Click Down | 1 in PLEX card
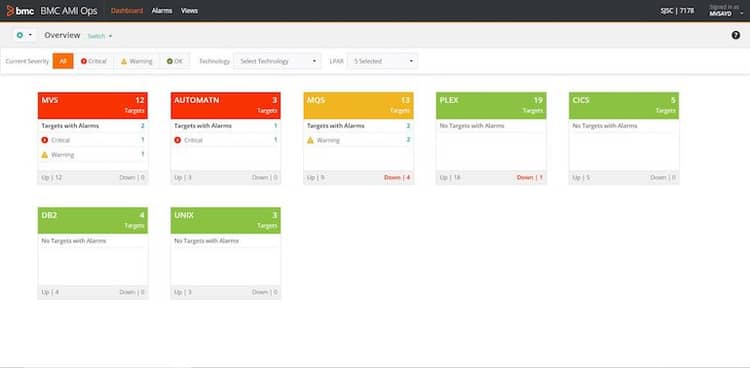The width and height of the screenshot is (750, 368). tap(530, 178)
